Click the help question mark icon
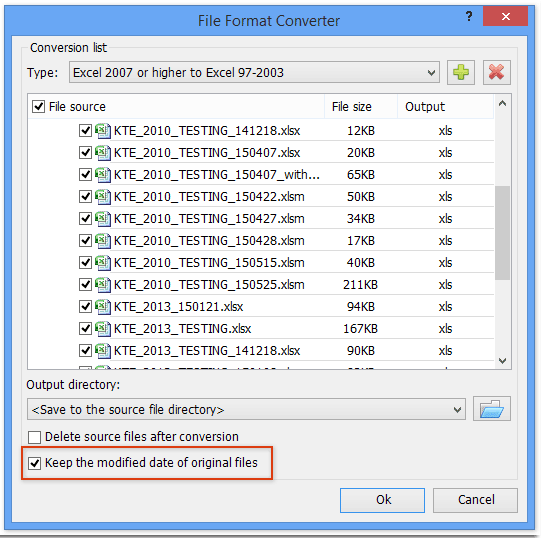 pos(469,16)
